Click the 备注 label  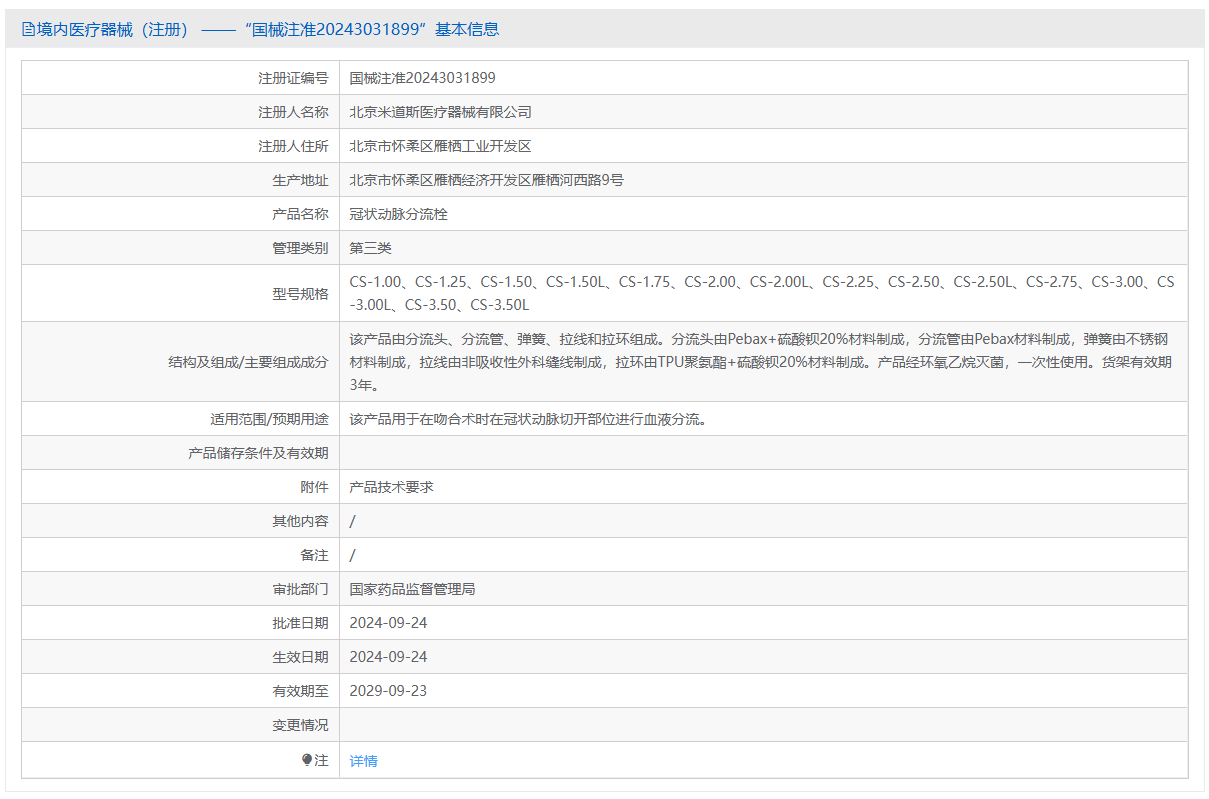(314, 555)
